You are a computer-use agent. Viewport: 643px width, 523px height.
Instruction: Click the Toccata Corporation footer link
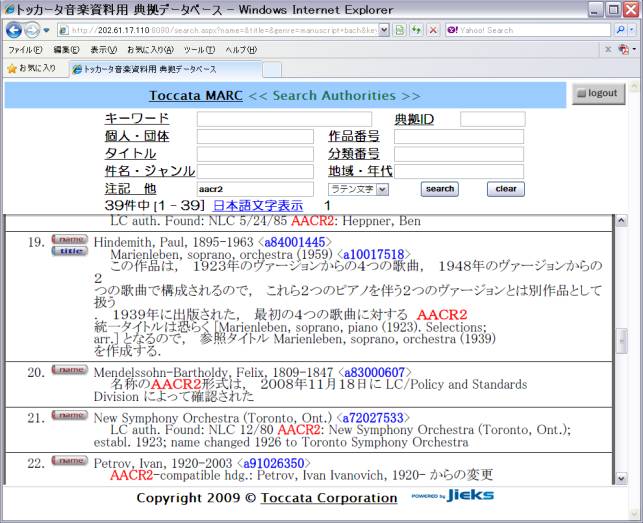point(329,498)
